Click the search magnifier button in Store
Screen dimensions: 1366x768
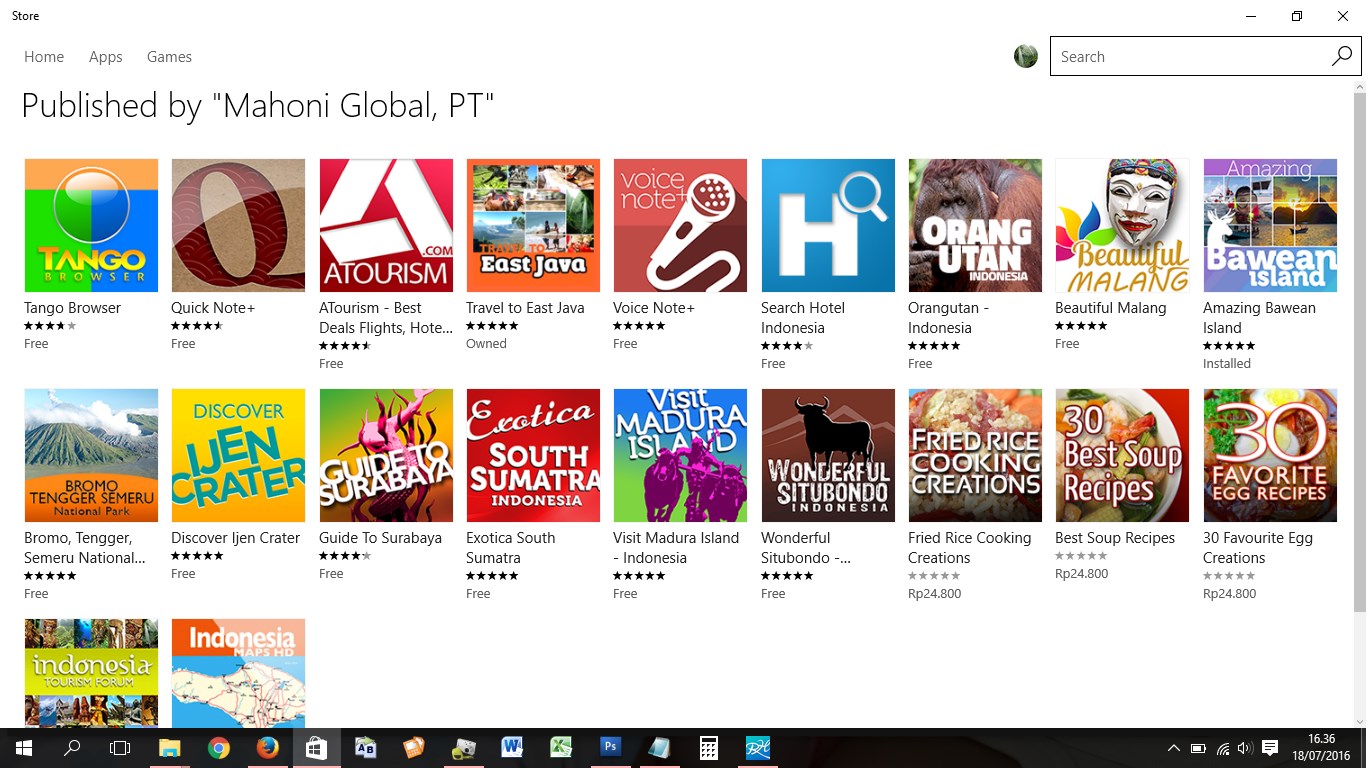(1341, 57)
